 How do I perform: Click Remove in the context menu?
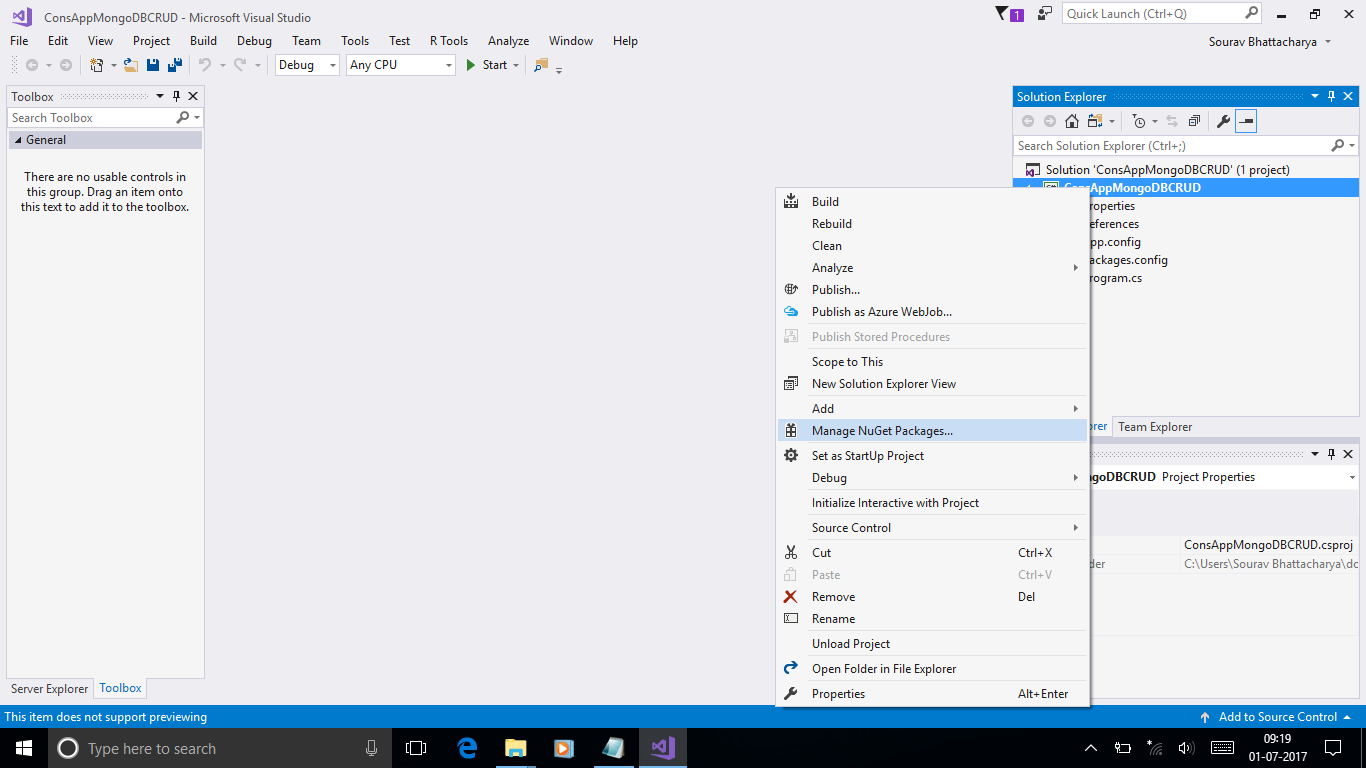[933, 596]
